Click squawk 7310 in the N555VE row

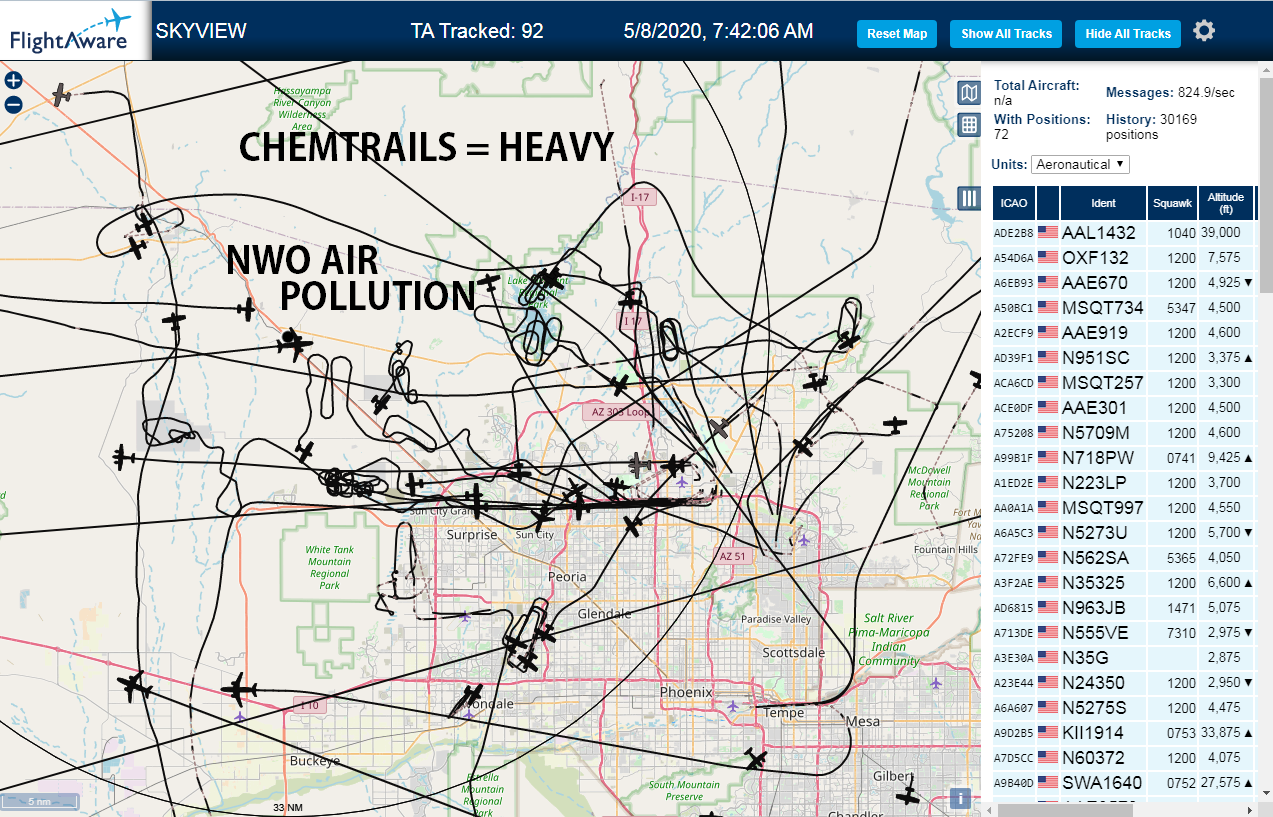[x=1181, y=632]
